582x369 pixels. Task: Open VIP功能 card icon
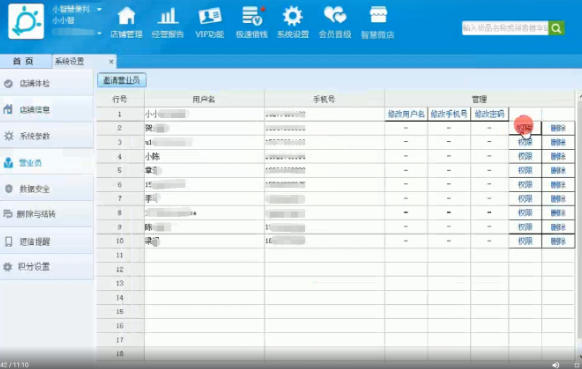[x=210, y=22]
